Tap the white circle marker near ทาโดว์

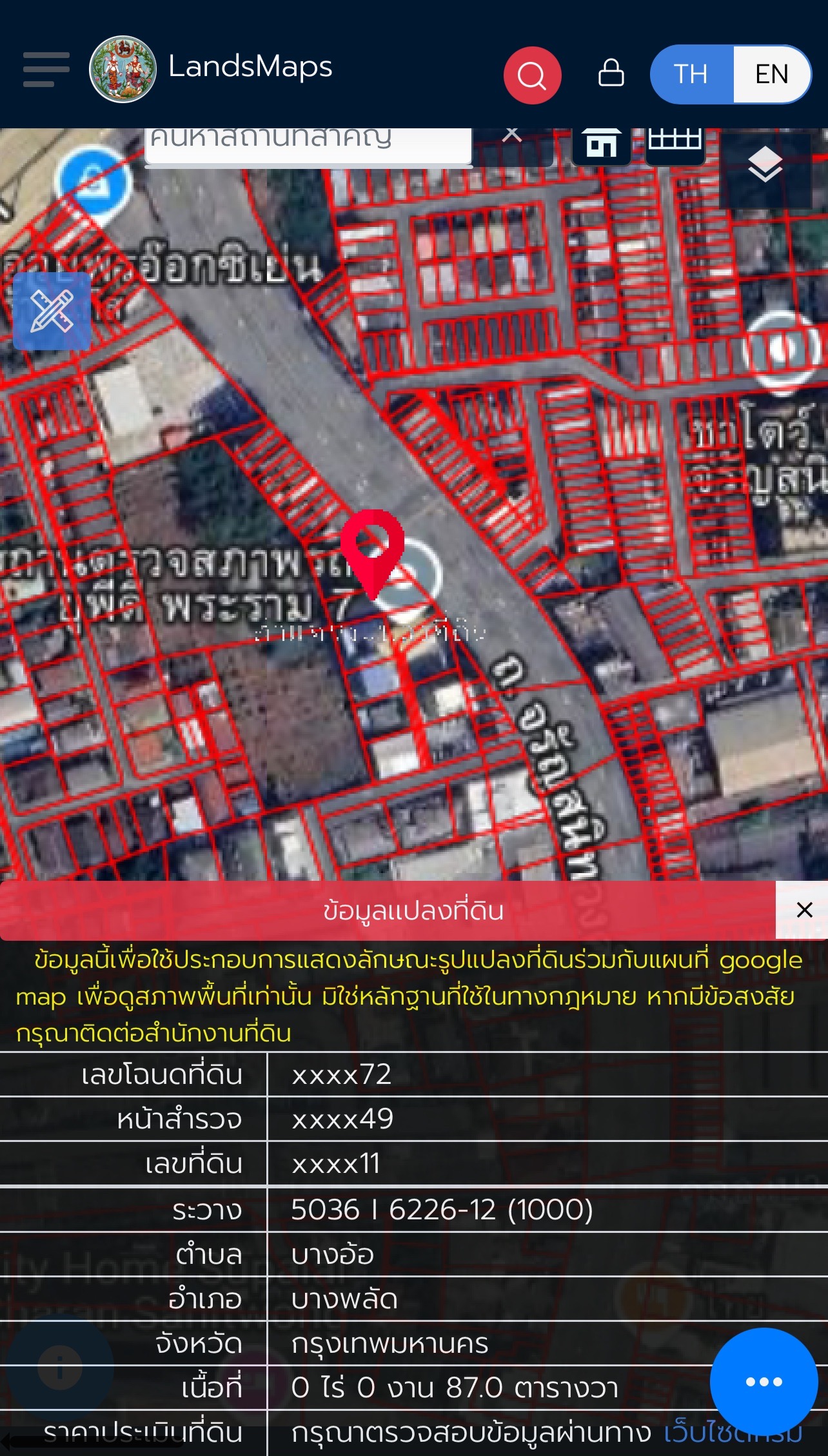(782, 351)
